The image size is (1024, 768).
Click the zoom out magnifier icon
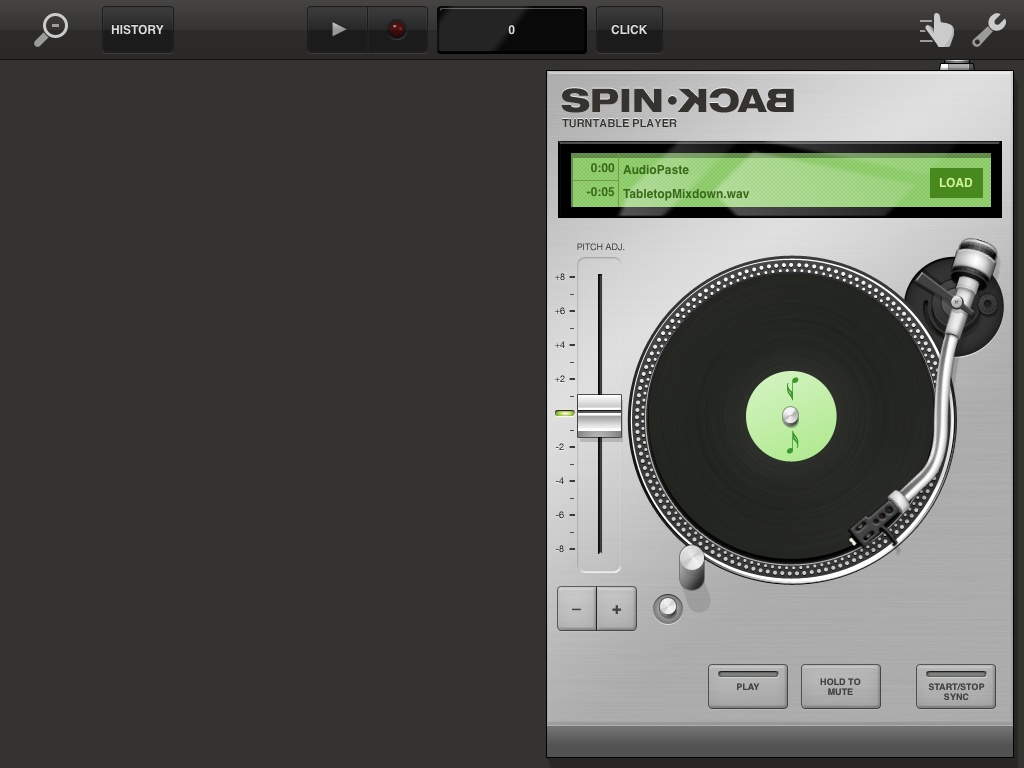(51, 29)
